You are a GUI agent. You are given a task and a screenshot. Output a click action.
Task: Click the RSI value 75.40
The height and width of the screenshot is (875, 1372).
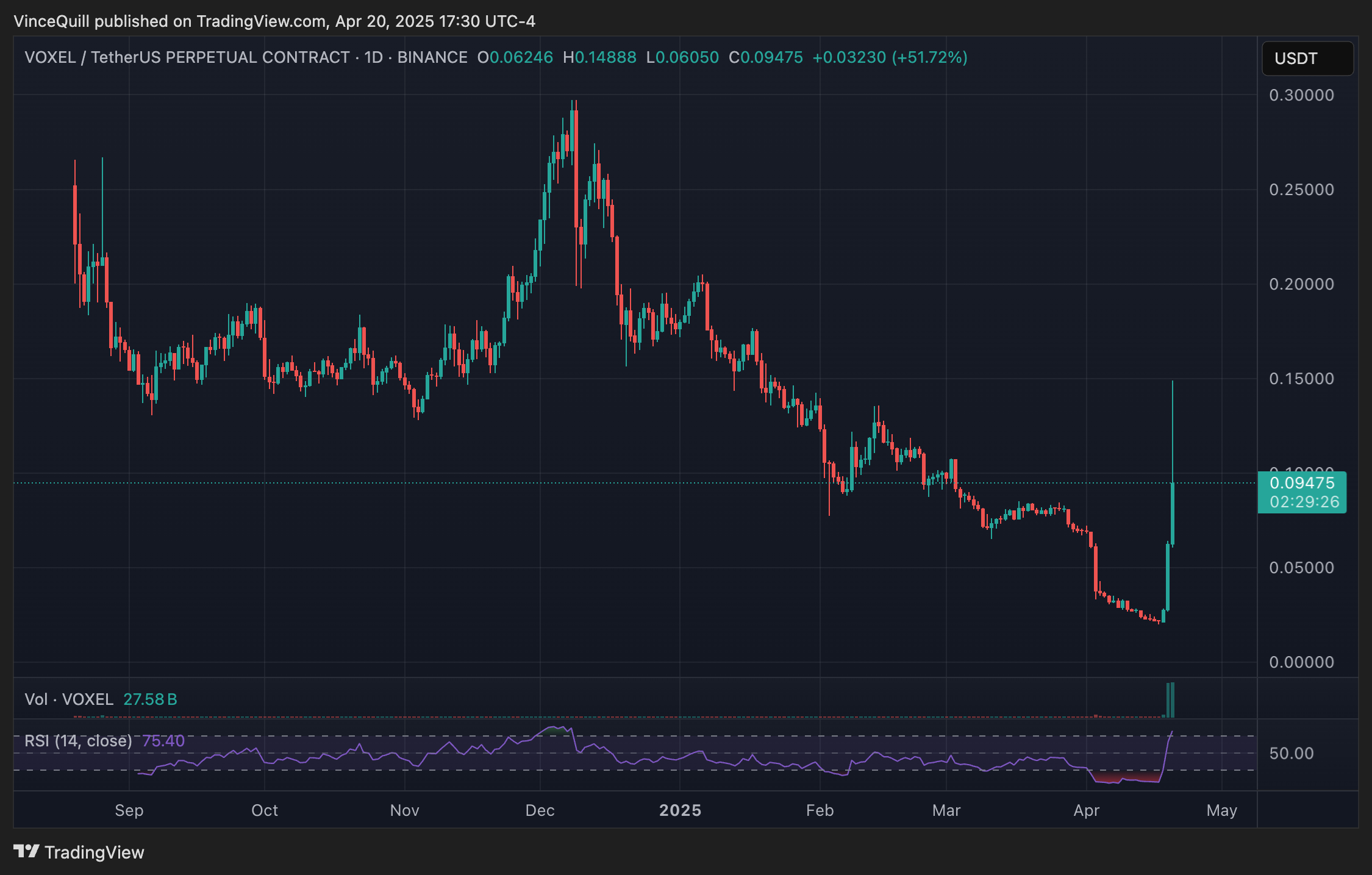click(163, 740)
